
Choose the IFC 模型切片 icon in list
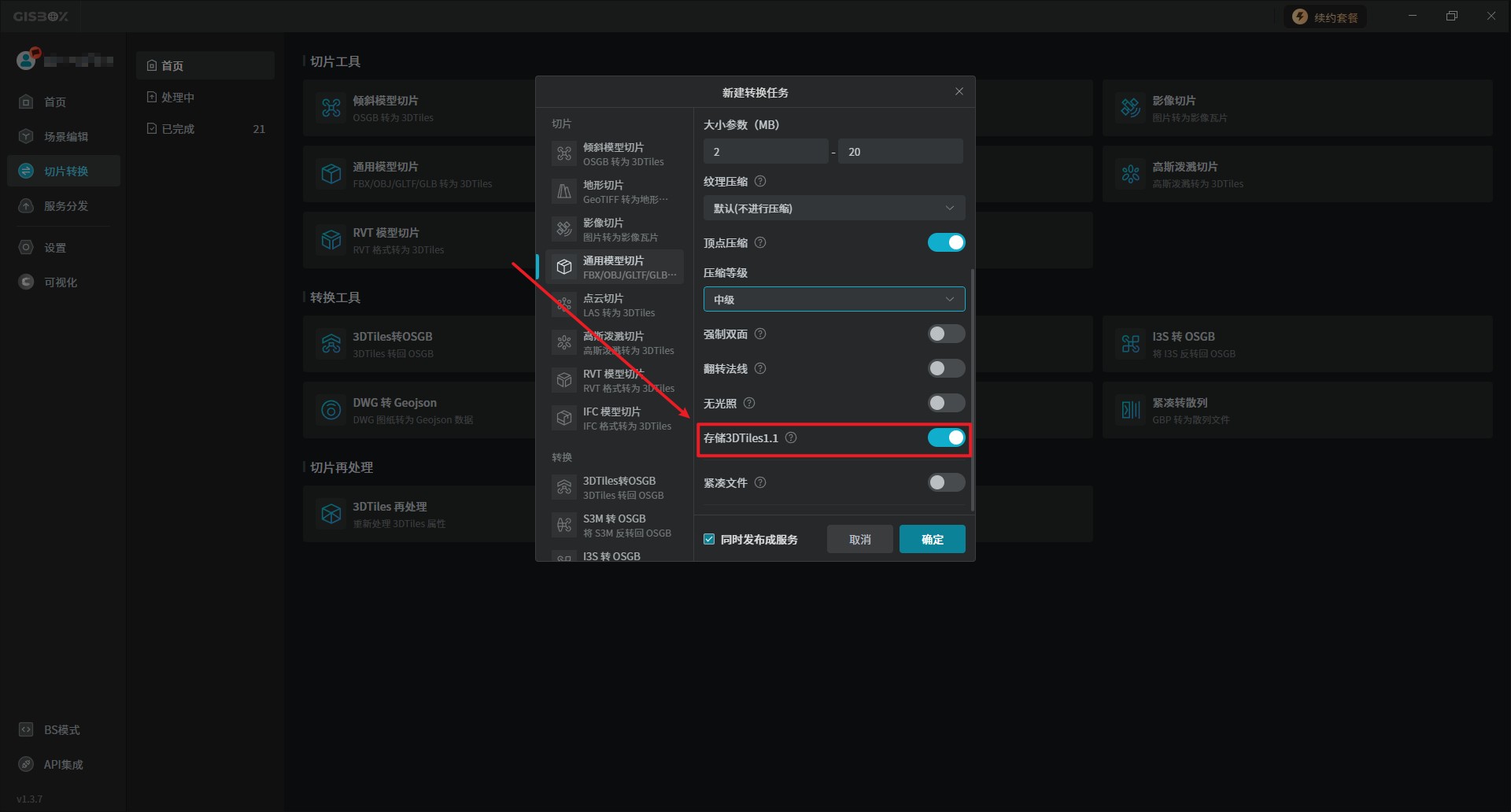(564, 418)
